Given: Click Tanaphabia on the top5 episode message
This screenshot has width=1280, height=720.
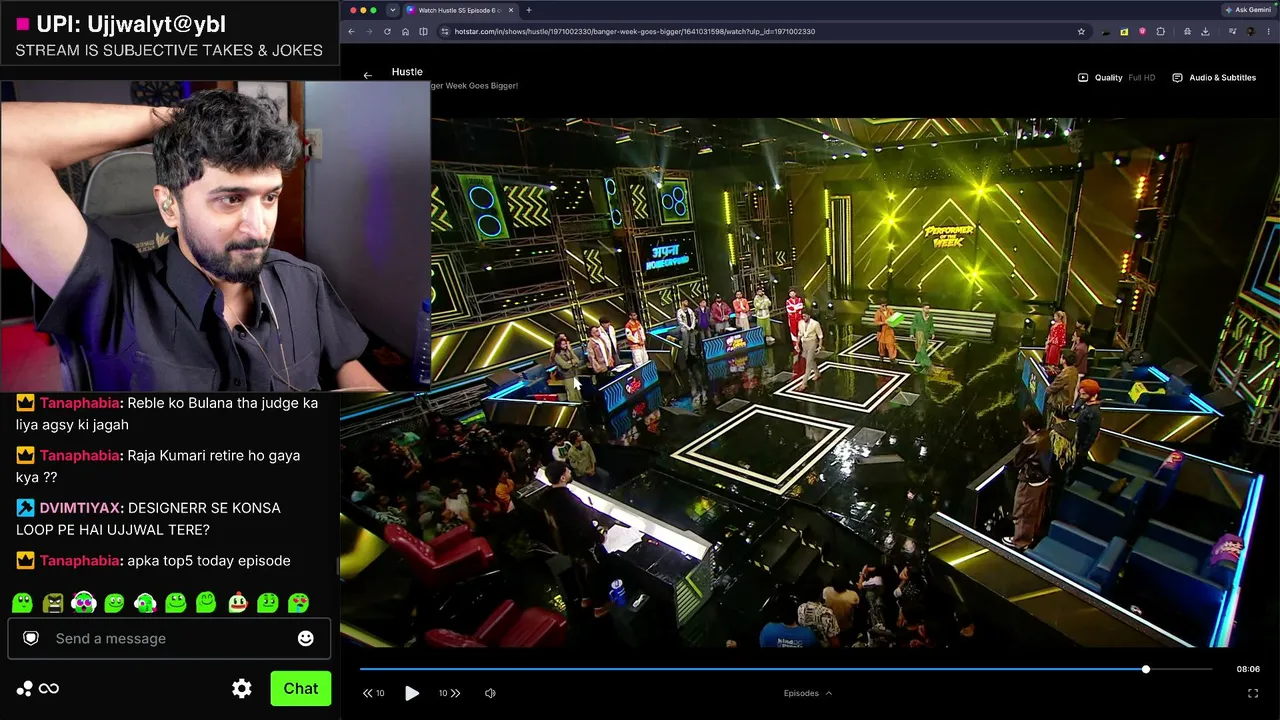Looking at the screenshot, I should [80, 561].
